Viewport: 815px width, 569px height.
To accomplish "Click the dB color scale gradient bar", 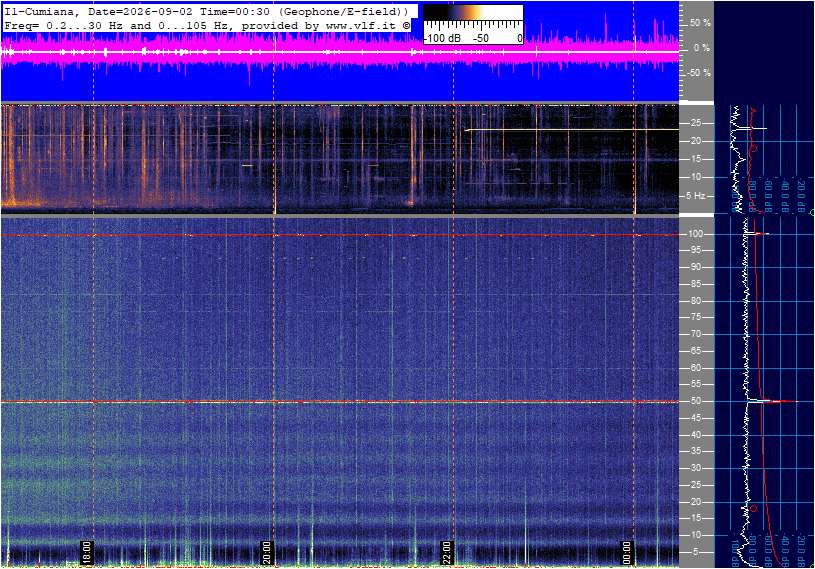I will coord(473,13).
